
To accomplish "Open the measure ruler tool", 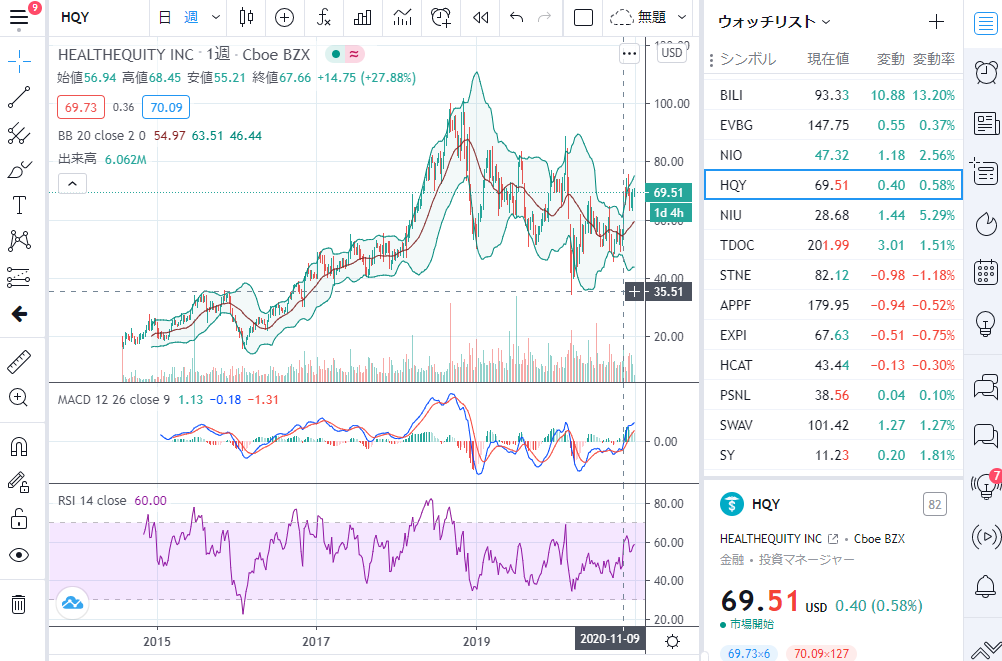I will pos(20,361).
